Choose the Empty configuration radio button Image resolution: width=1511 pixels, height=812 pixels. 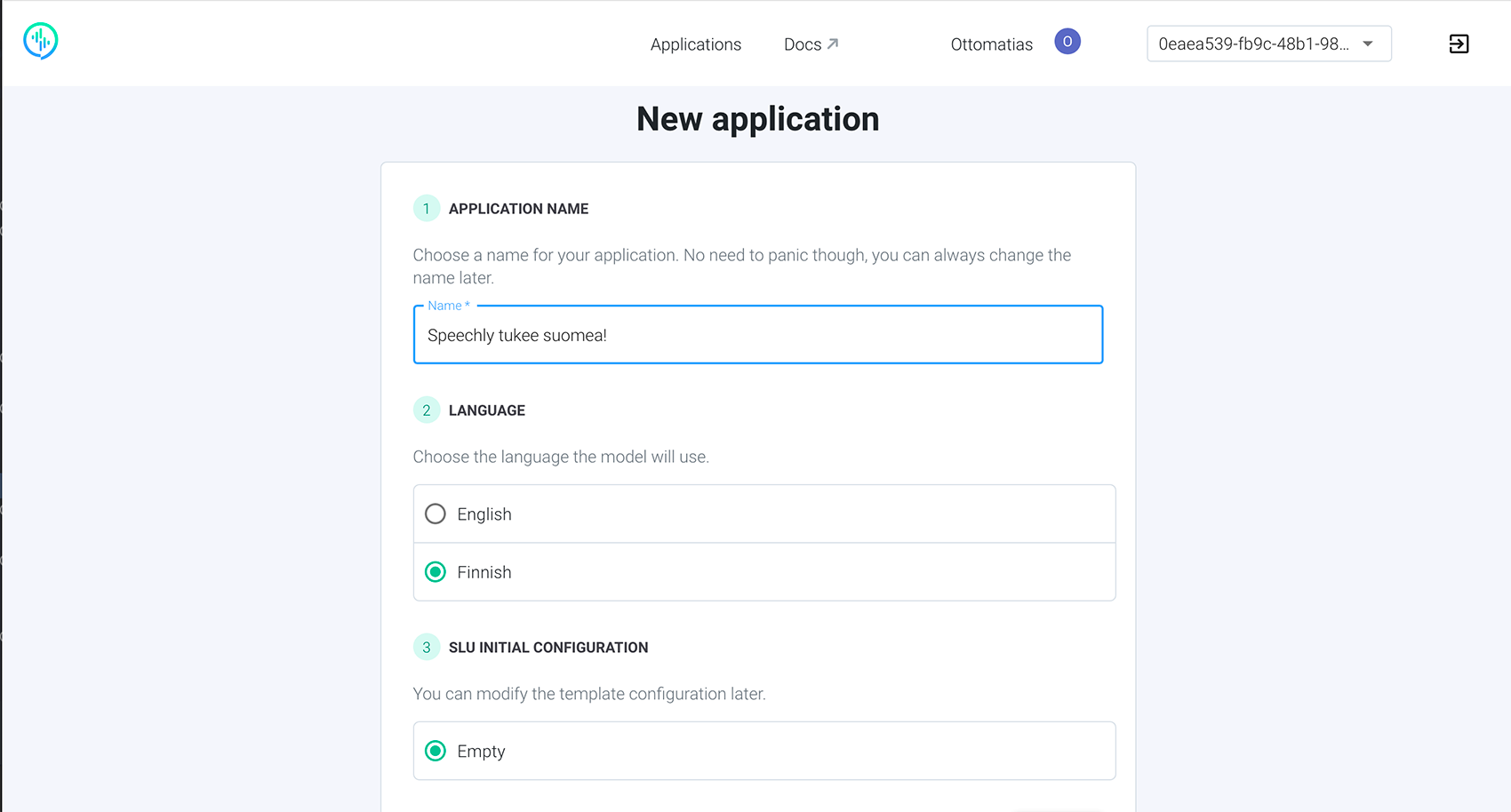(436, 752)
